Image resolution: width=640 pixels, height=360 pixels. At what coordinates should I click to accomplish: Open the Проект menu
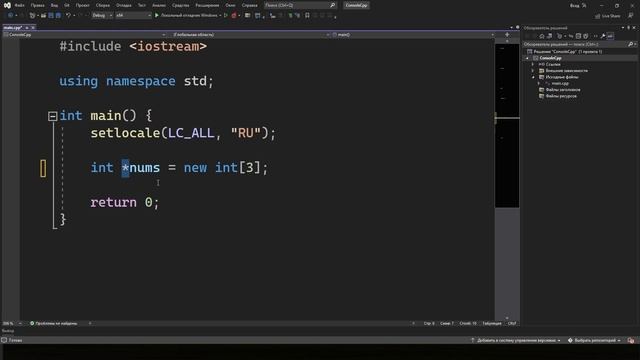tap(82, 5)
